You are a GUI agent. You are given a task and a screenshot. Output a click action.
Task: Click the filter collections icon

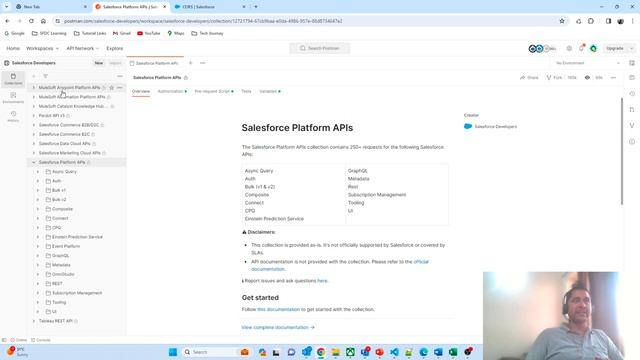coord(45,76)
